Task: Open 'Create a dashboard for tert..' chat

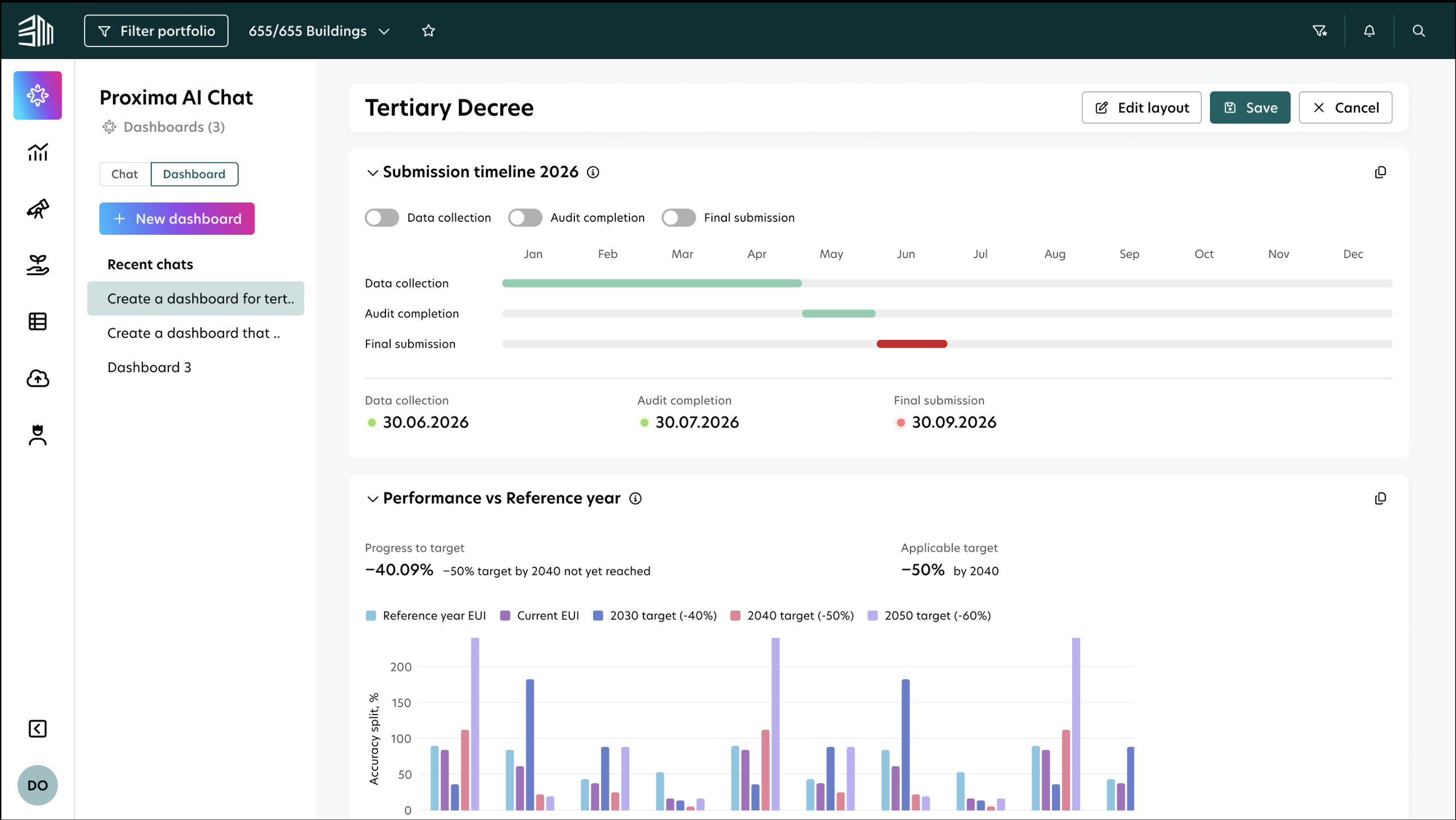Action: click(x=196, y=298)
